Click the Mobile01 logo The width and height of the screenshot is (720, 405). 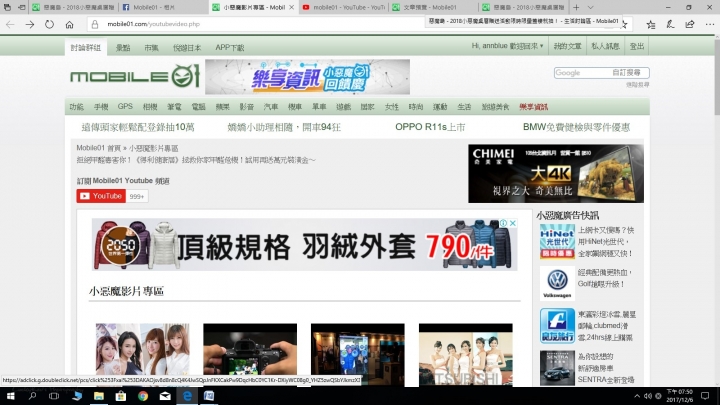tap(135, 76)
